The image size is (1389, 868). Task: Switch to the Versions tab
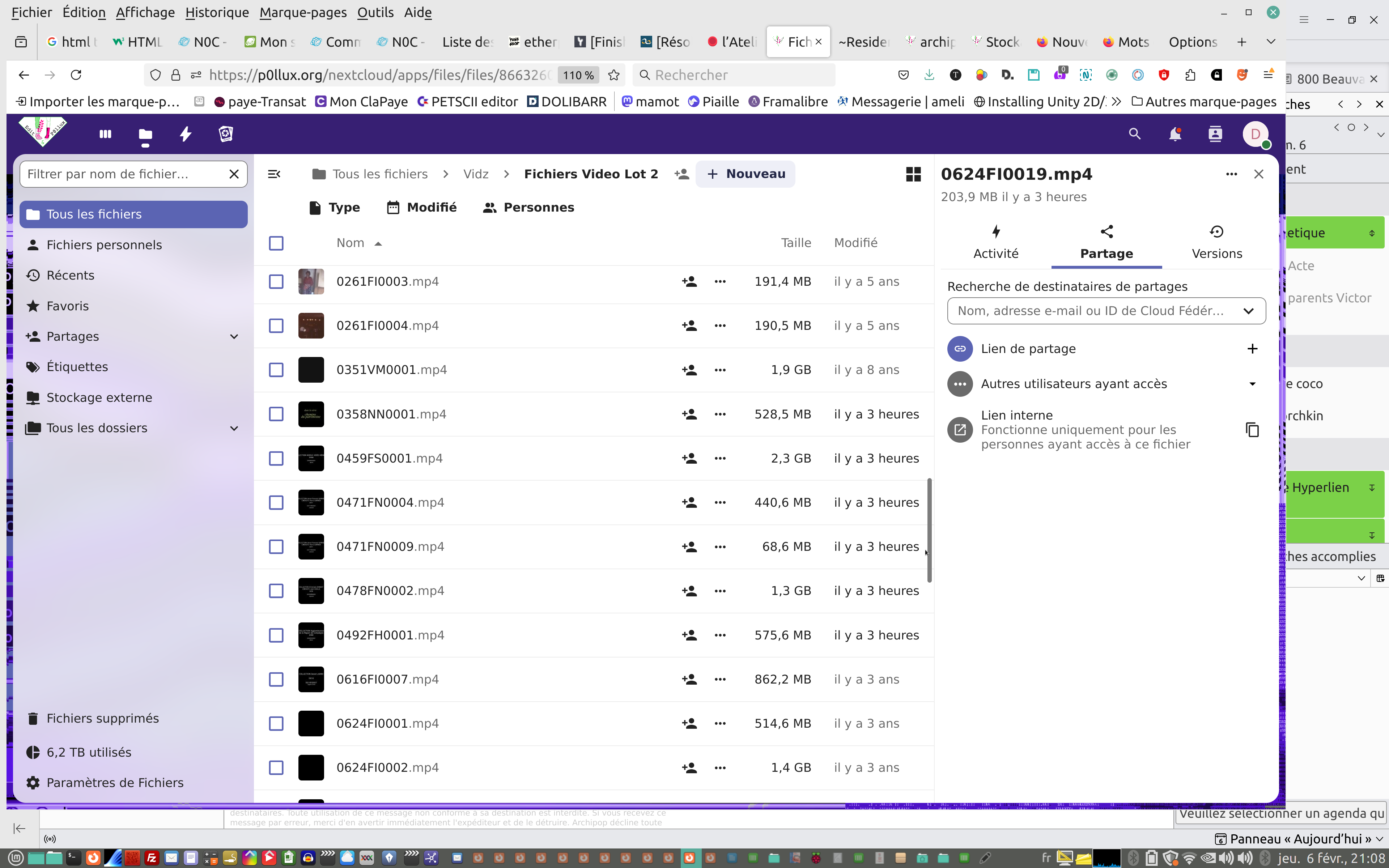point(1217,242)
